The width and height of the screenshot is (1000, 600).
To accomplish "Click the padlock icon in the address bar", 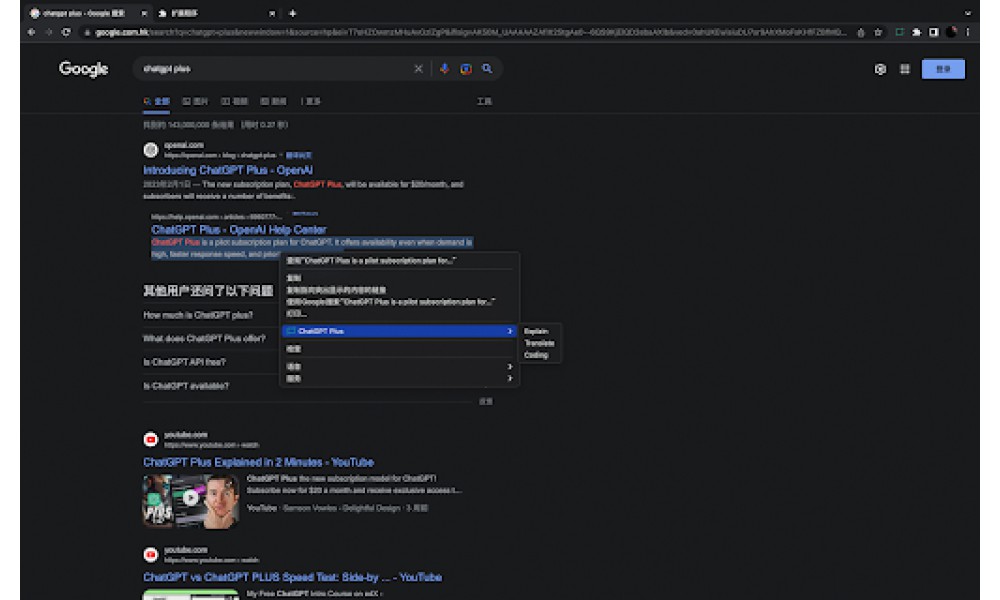I will [87, 33].
